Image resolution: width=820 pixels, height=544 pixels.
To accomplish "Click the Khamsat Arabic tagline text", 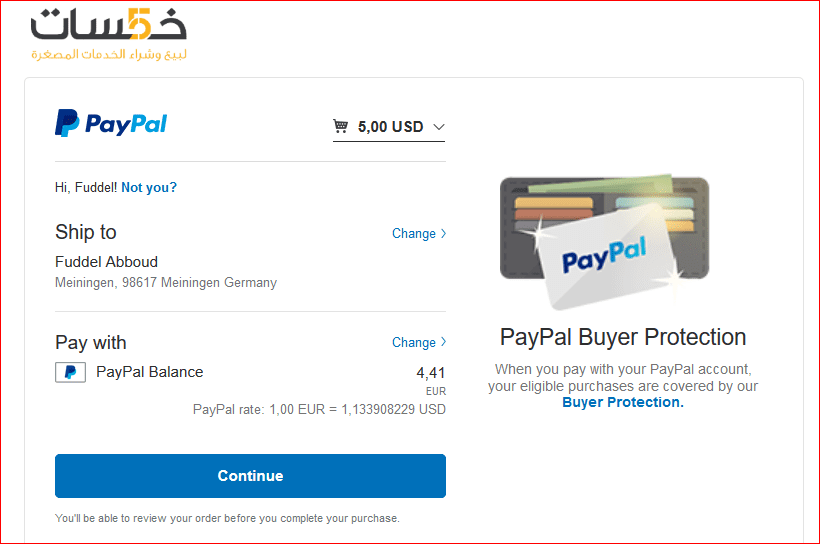I will (109, 54).
